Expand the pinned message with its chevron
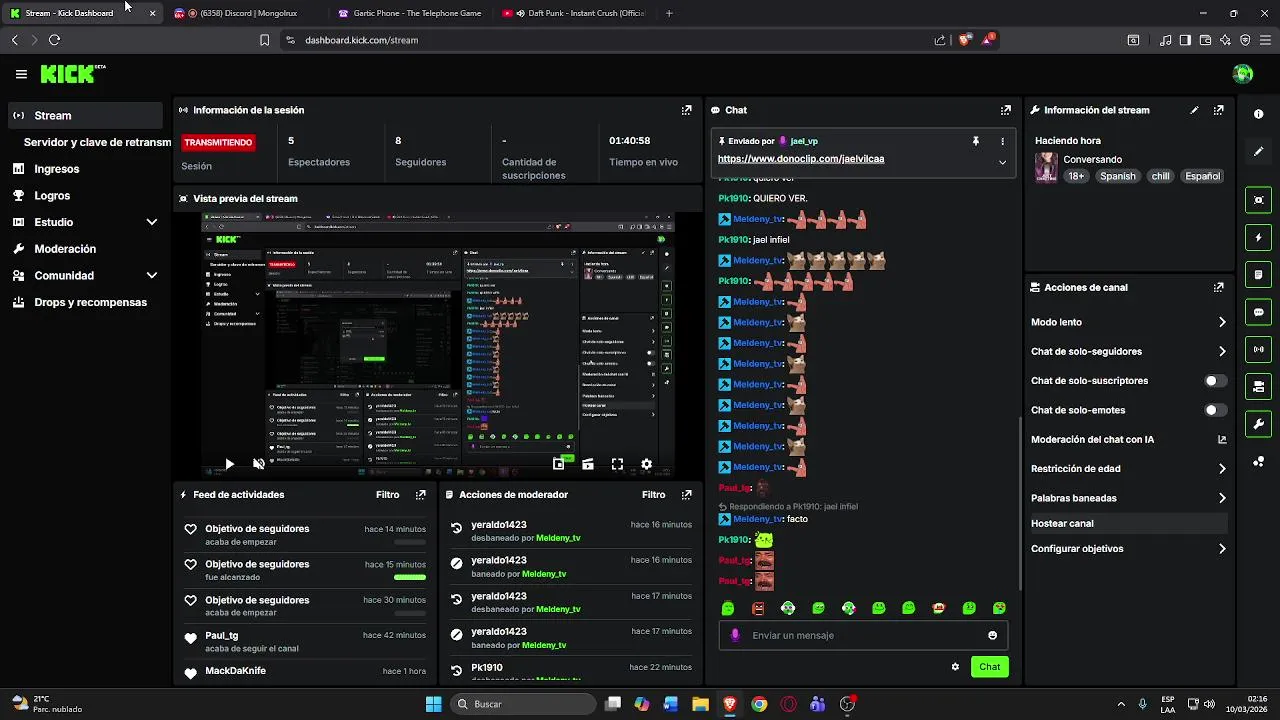The width and height of the screenshot is (1280, 720). tap(1002, 162)
